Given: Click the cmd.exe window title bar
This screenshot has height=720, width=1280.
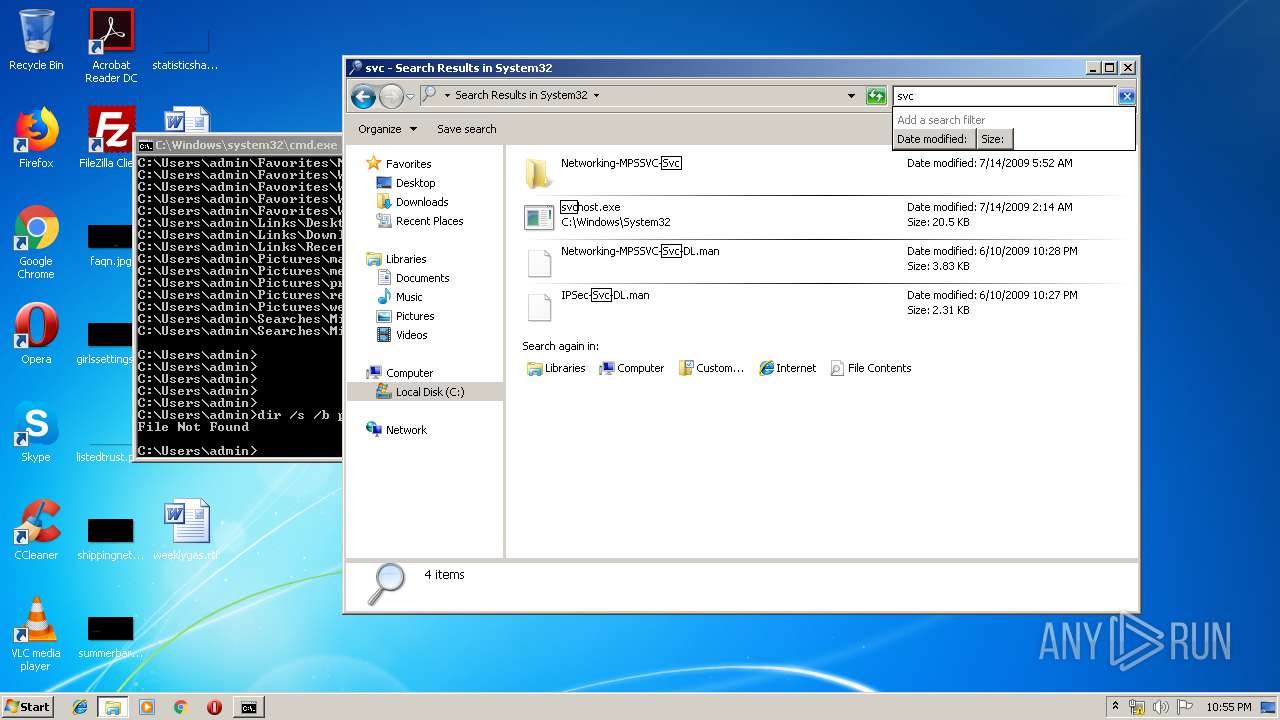Looking at the screenshot, I should pos(239,145).
